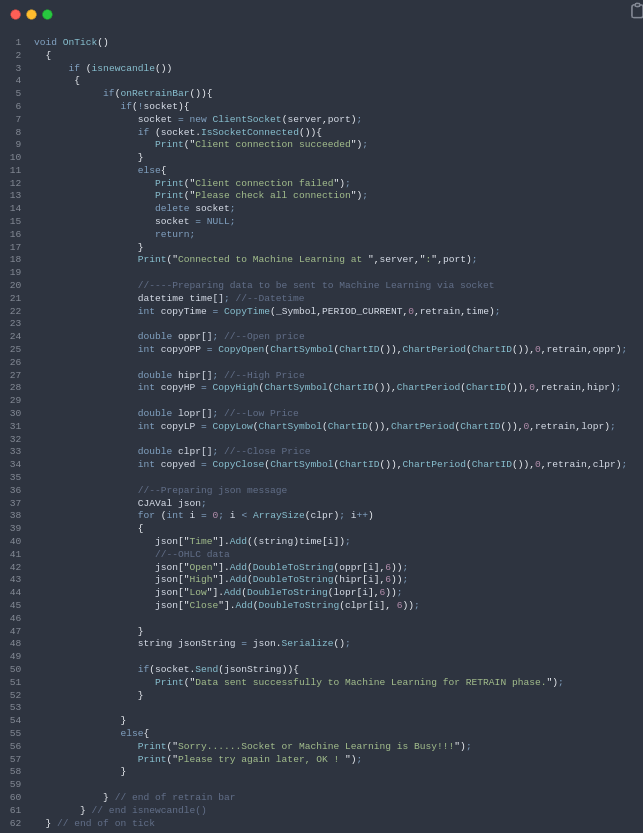Click the copy to clipboard icon
The height and width of the screenshot is (833, 643).
pyautogui.click(x=636, y=11)
